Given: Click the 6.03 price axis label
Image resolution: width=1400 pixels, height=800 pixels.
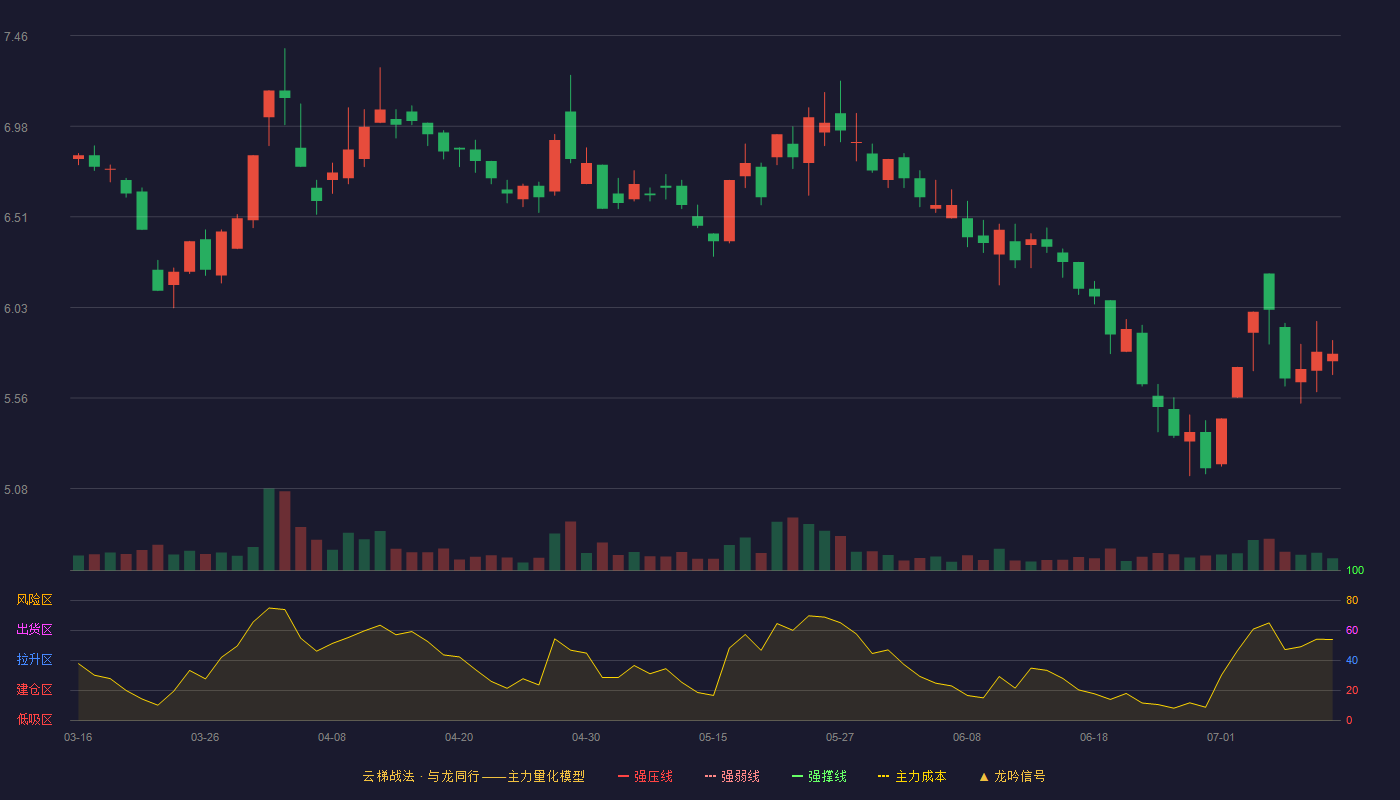Looking at the screenshot, I should tap(16, 309).
